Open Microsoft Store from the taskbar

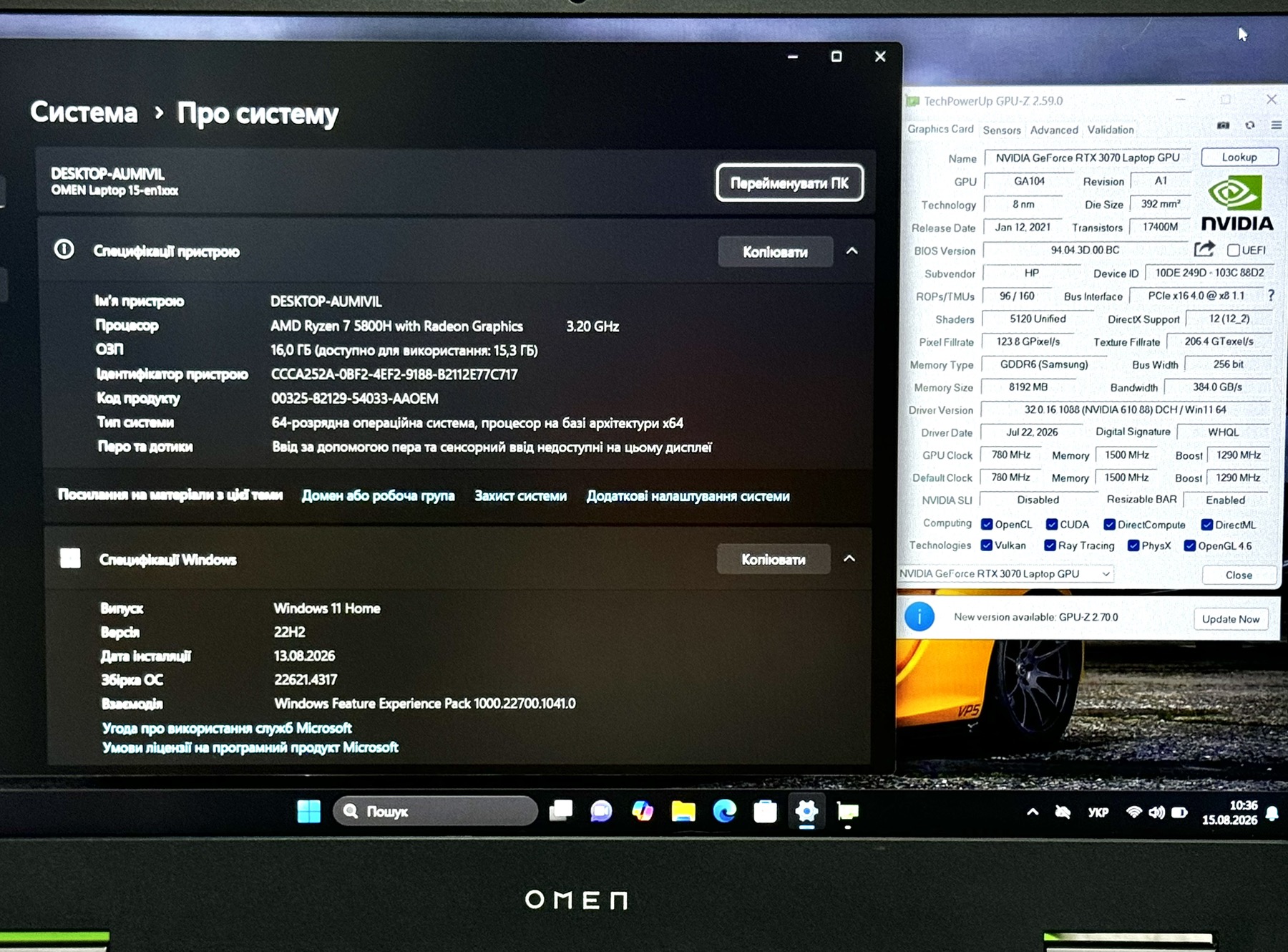coord(765,812)
